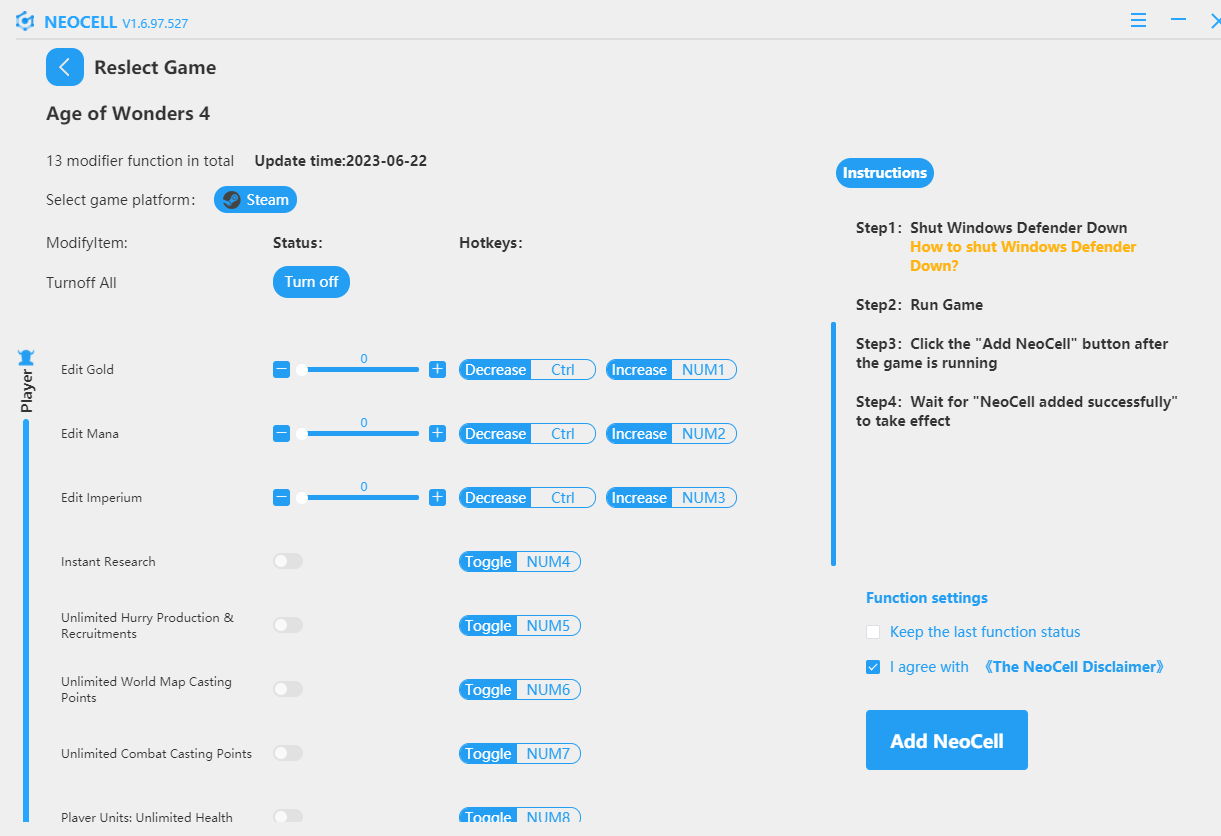The image size is (1221, 836).
Task: Select the Player vertical tab
Action: [27, 390]
